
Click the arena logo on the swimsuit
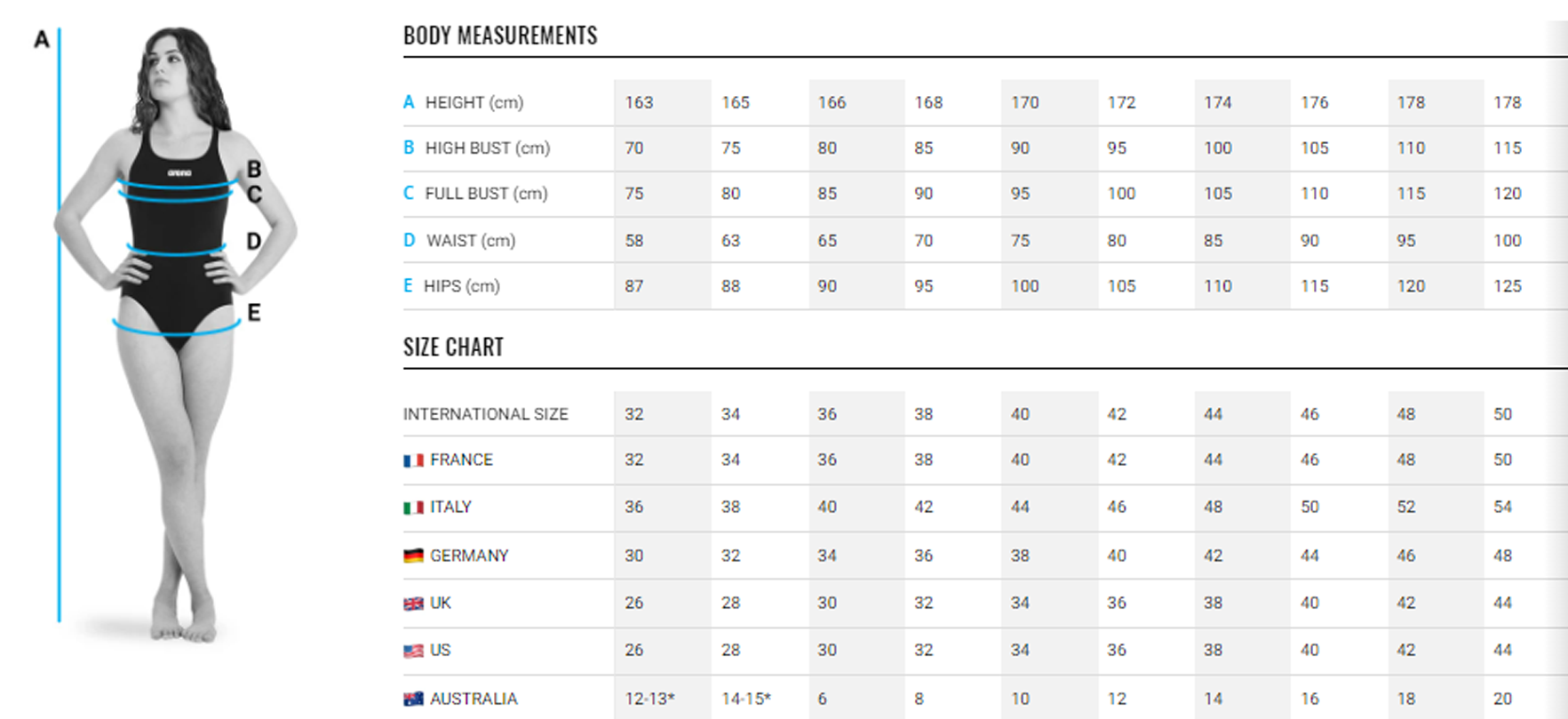179,172
